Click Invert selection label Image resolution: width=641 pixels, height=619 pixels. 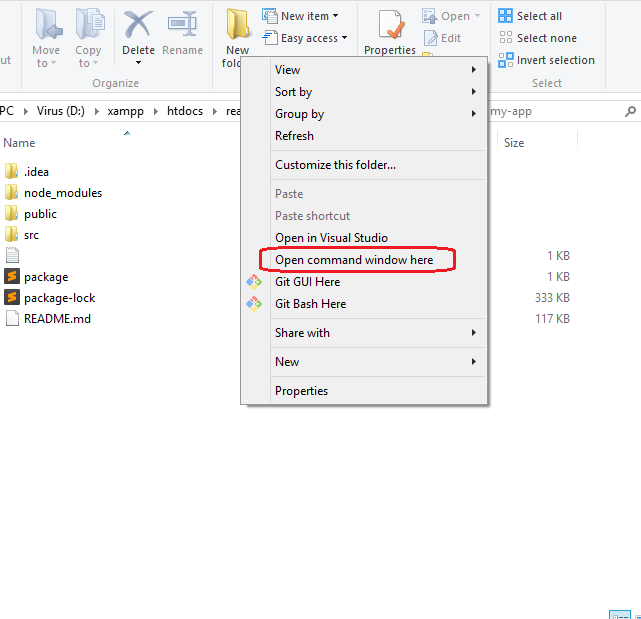point(556,60)
